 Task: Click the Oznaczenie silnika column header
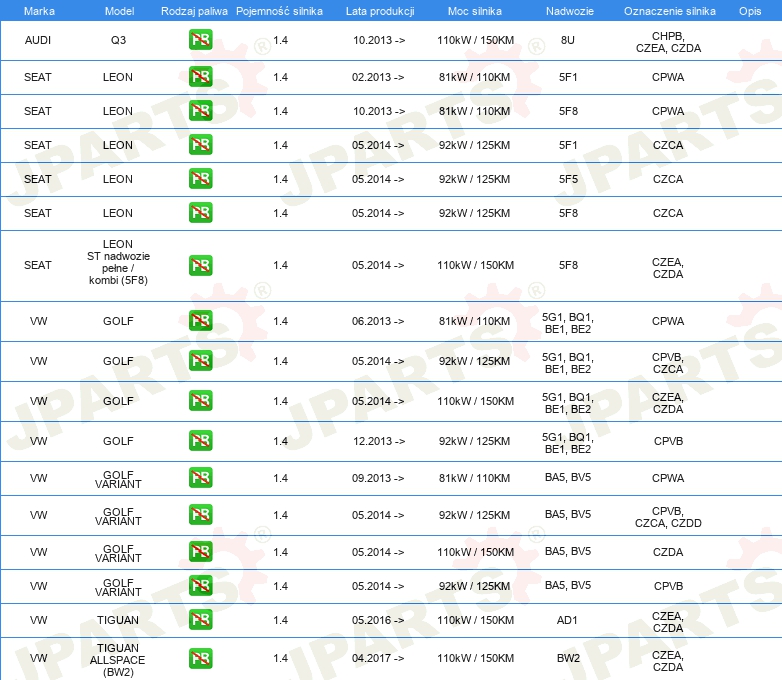669,11
